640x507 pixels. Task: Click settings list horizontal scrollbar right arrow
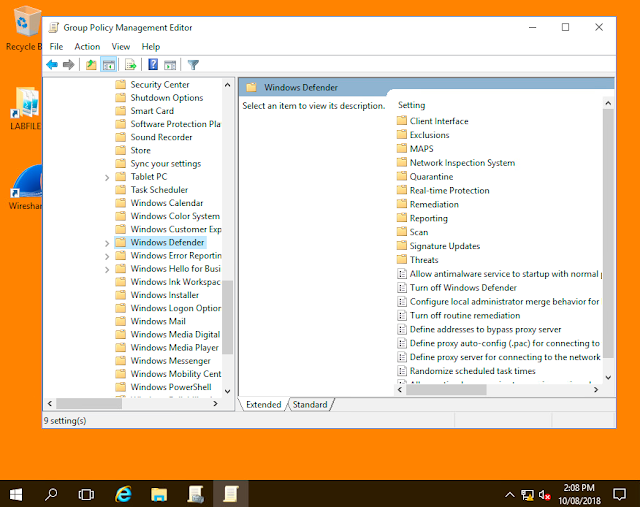click(596, 390)
